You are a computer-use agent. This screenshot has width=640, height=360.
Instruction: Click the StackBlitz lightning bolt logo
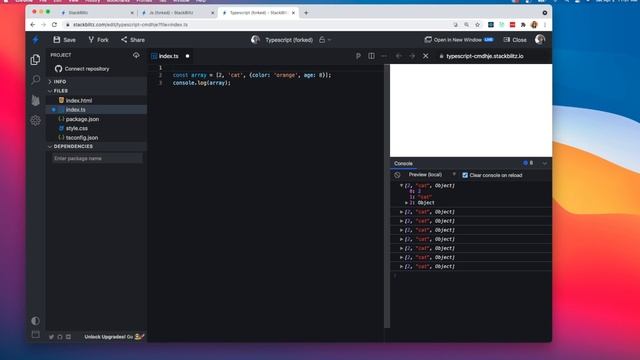(x=36, y=40)
